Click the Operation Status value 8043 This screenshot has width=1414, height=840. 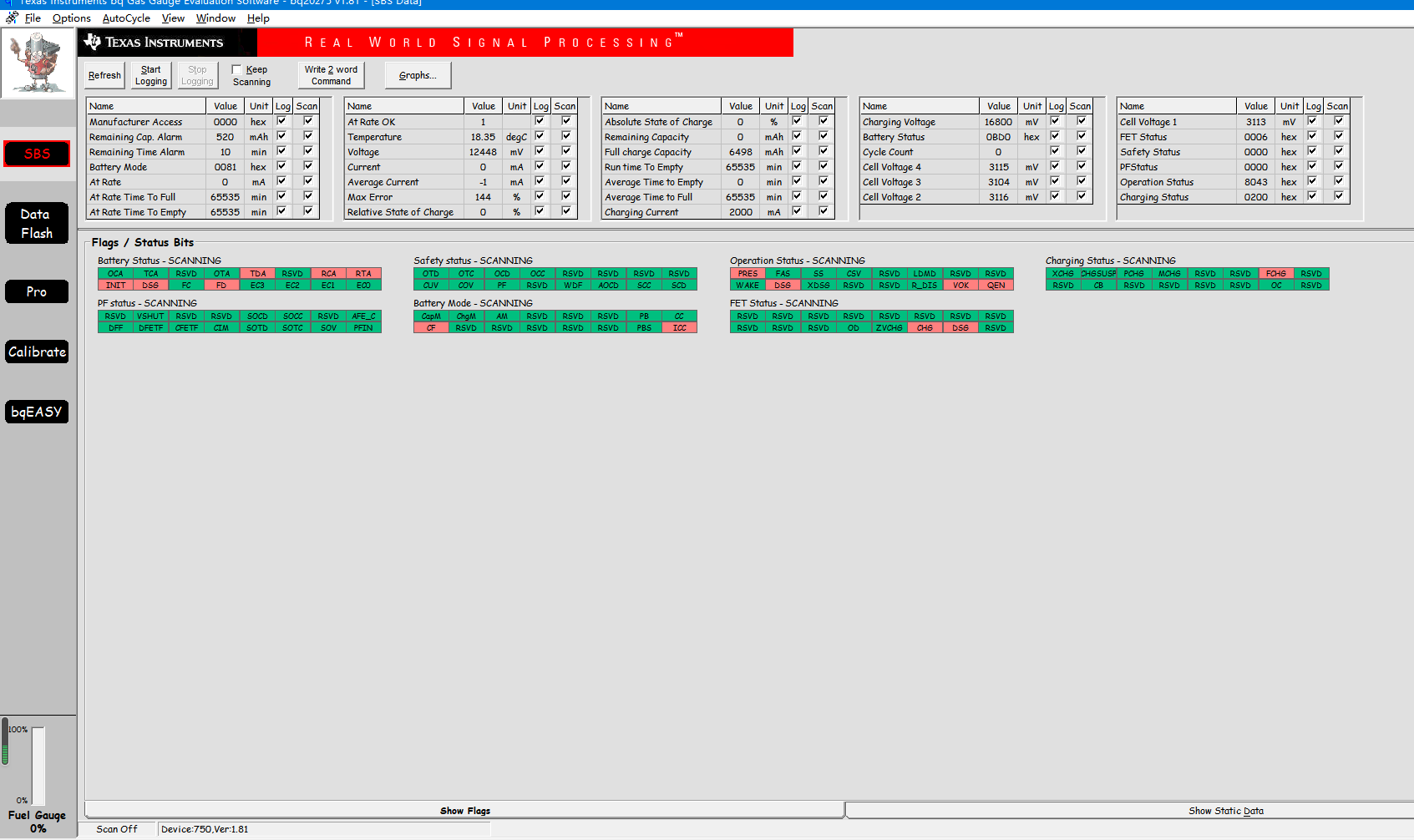[x=1256, y=182]
